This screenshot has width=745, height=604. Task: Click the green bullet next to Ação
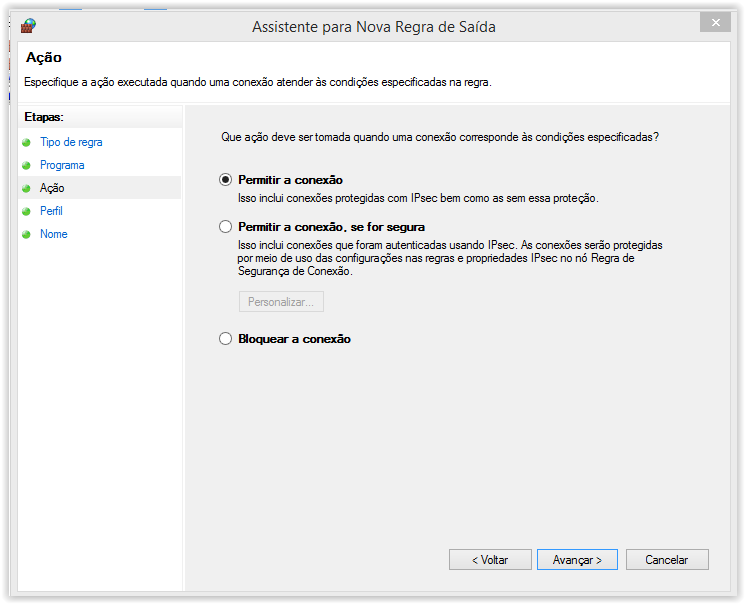pos(26,189)
